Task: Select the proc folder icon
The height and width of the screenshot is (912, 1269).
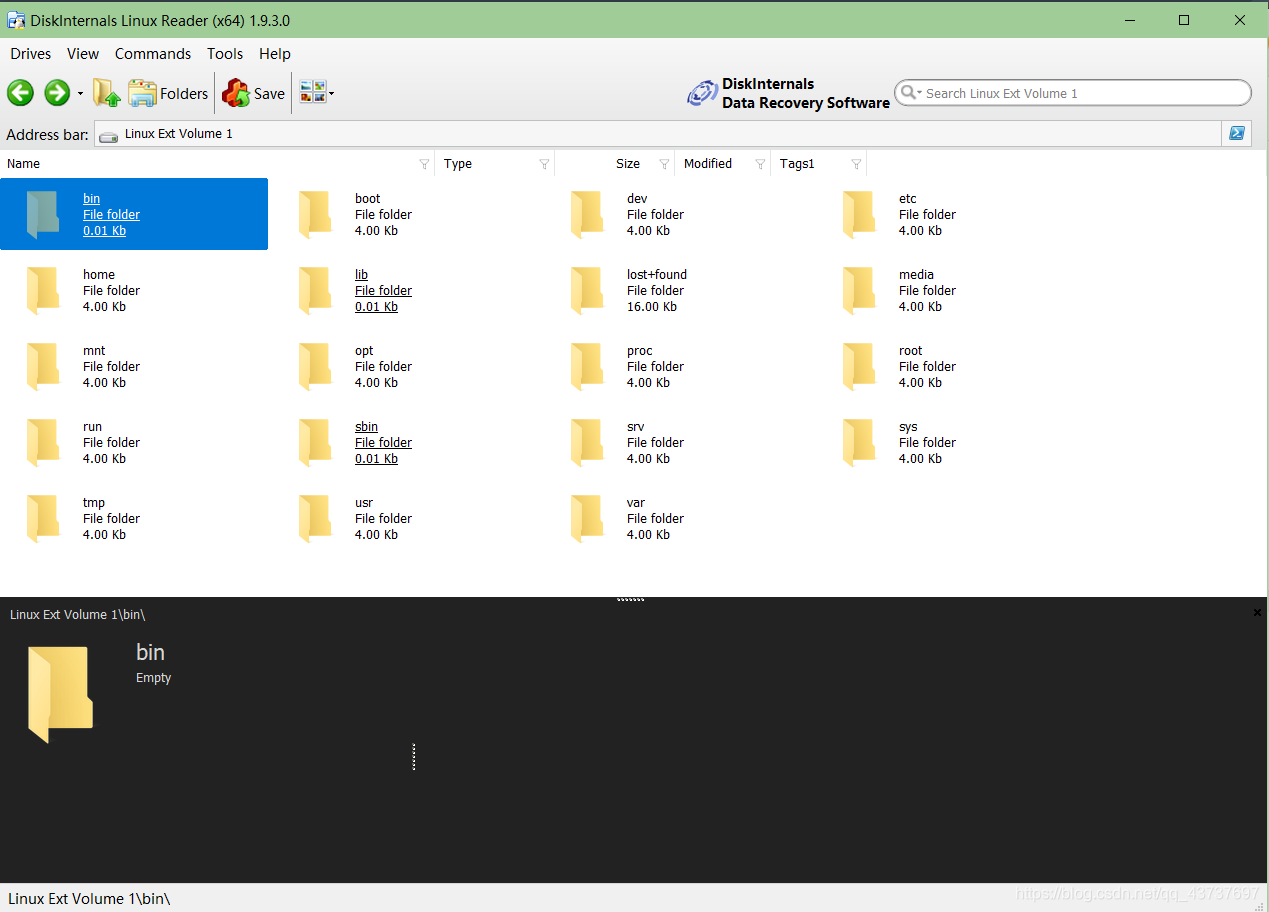Action: [x=587, y=366]
